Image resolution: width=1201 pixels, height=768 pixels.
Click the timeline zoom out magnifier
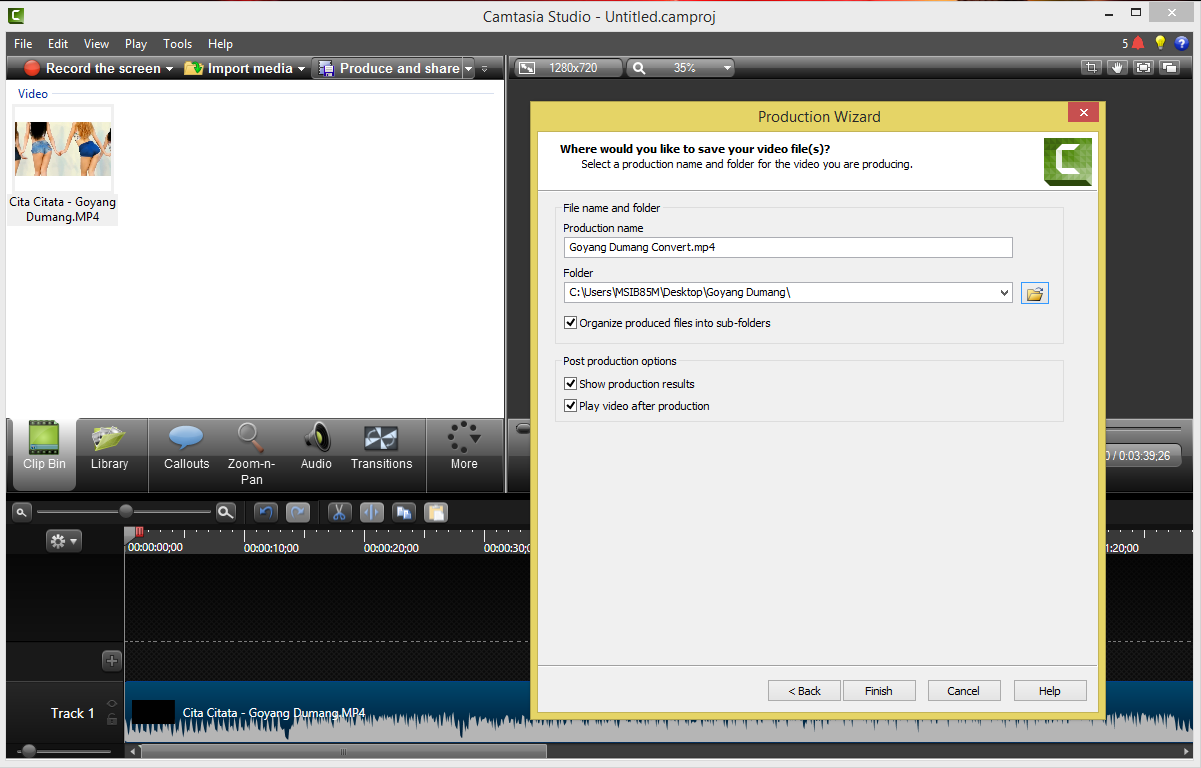point(20,512)
